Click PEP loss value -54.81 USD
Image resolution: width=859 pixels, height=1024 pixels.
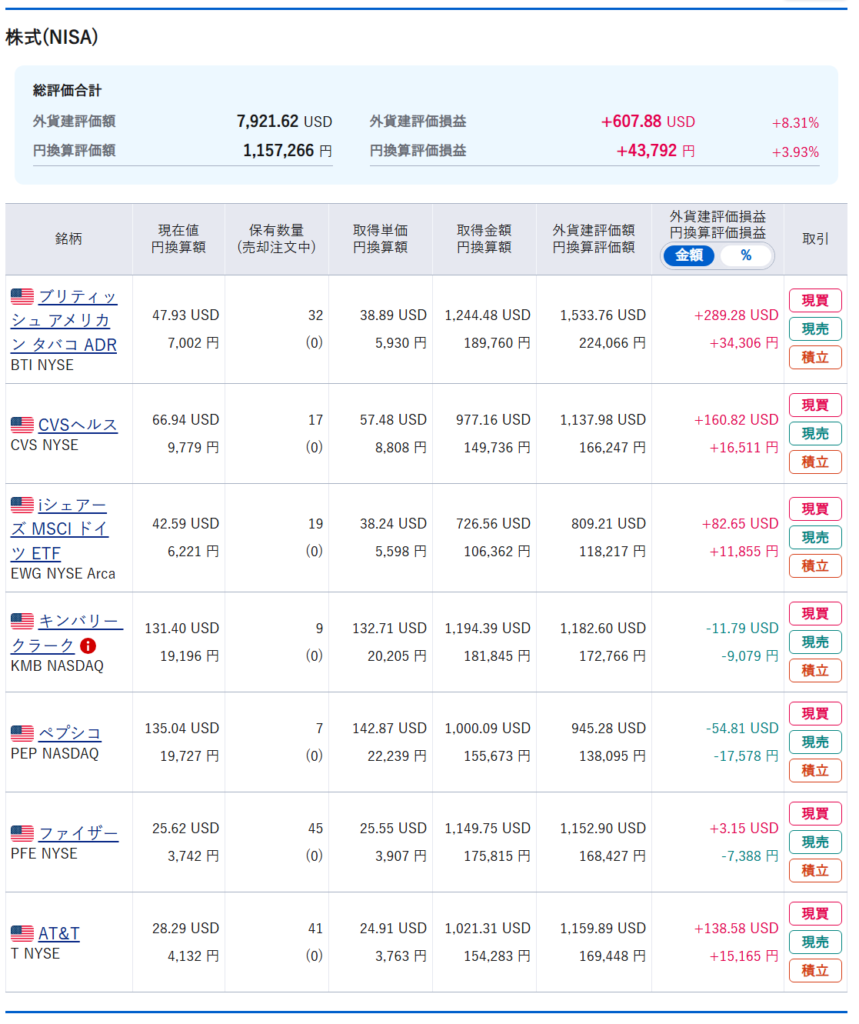[742, 728]
